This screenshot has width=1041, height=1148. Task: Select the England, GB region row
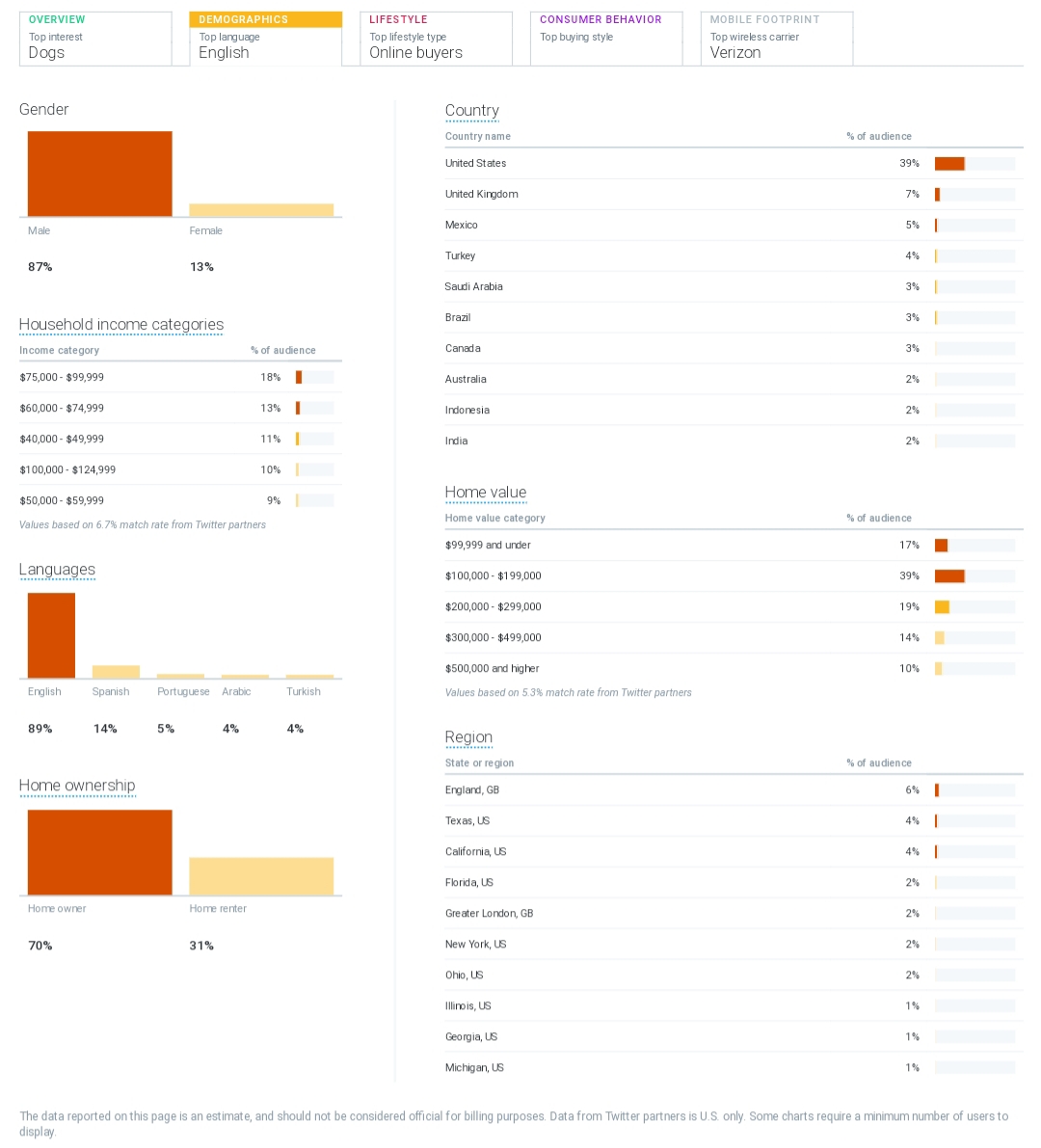[x=734, y=790]
